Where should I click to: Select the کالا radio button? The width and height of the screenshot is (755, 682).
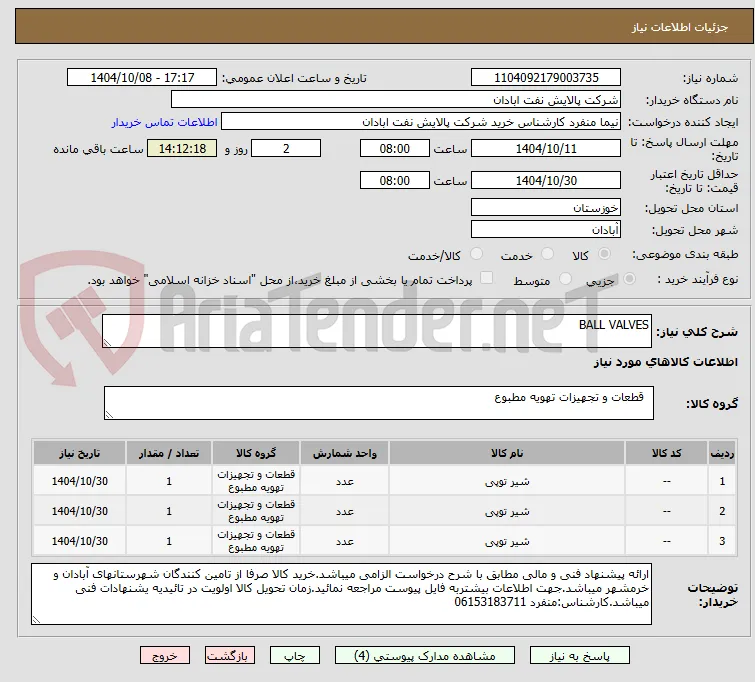click(x=604, y=254)
